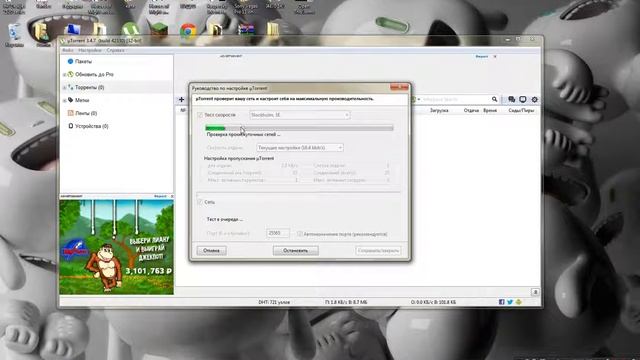Viewport: 640px width, 360px height.
Task: Click the Устройства device icon
Action: point(70,126)
